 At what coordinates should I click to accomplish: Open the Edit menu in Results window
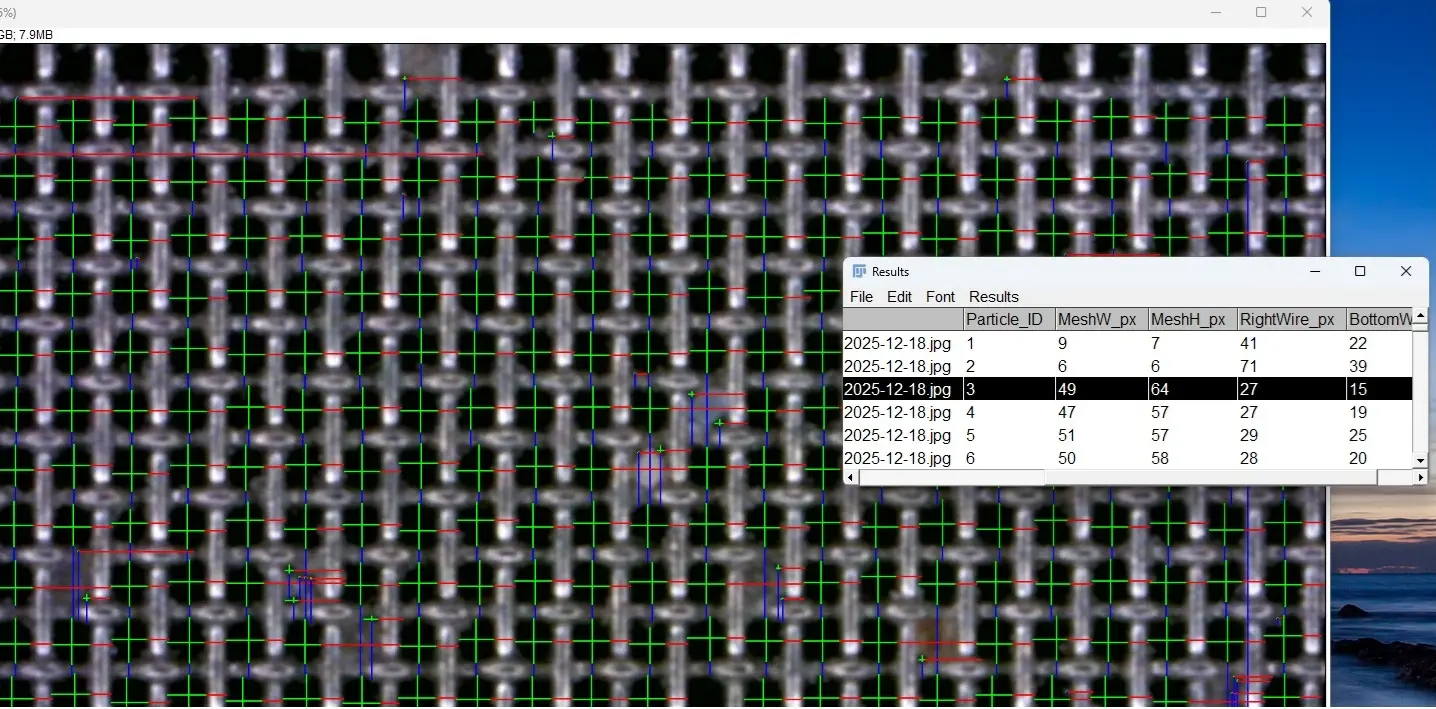[x=899, y=297]
